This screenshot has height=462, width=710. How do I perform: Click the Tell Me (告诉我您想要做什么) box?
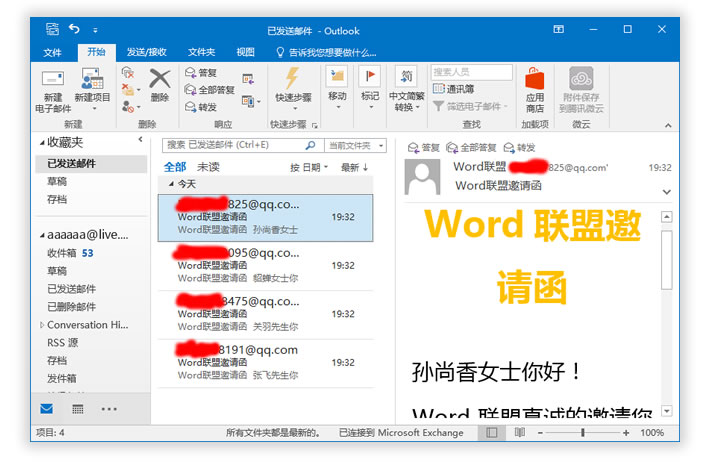click(x=327, y=53)
